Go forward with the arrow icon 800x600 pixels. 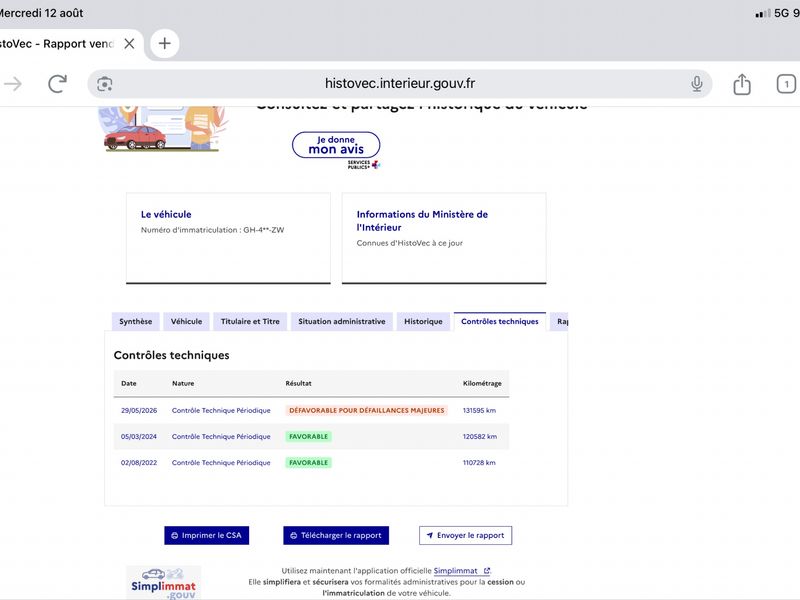13,84
